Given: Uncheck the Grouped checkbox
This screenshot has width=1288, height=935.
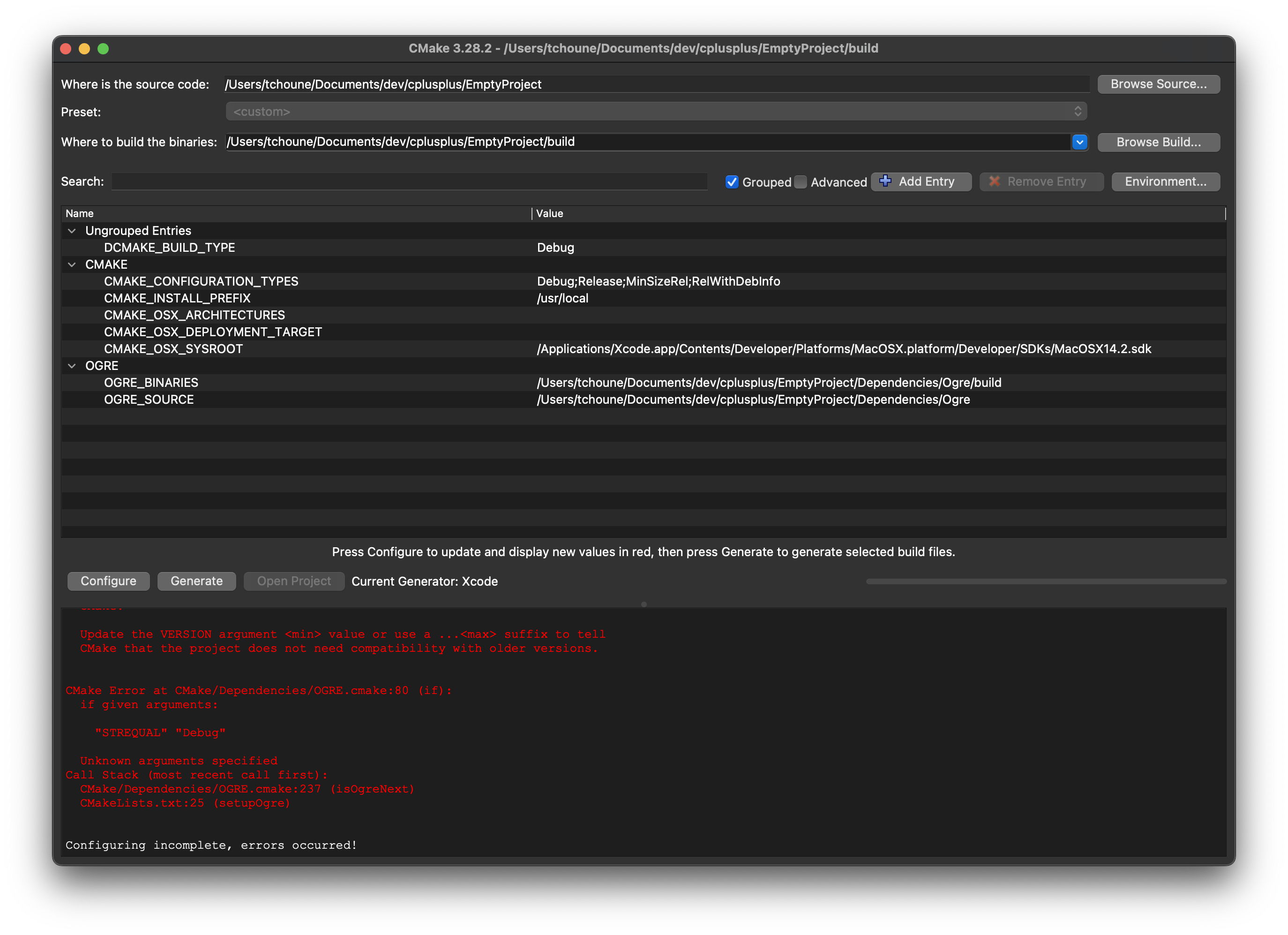Looking at the screenshot, I should tap(732, 182).
